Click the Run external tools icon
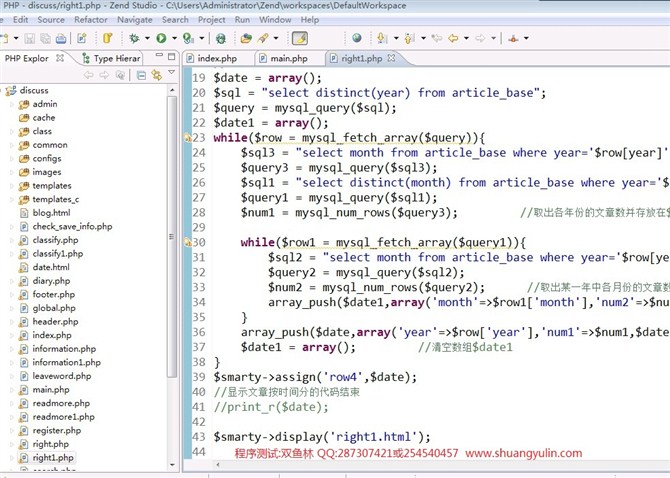The image size is (670, 478). [188, 38]
